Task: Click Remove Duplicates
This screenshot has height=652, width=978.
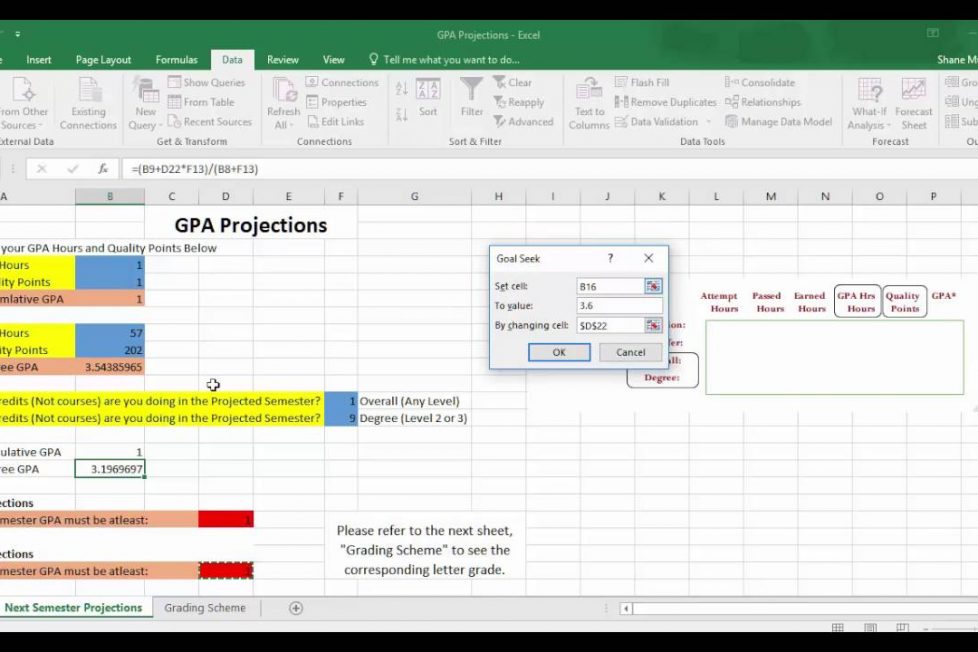Action: [x=664, y=102]
